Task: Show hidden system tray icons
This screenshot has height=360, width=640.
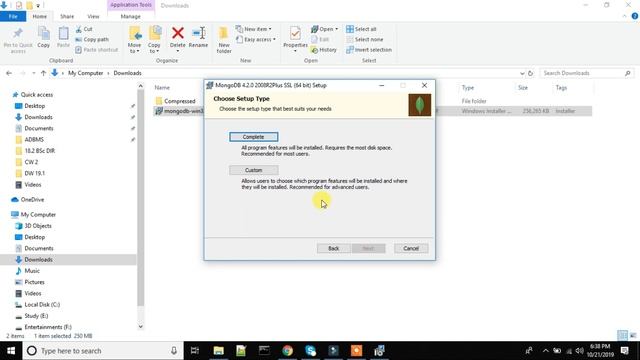Action: click(x=545, y=351)
